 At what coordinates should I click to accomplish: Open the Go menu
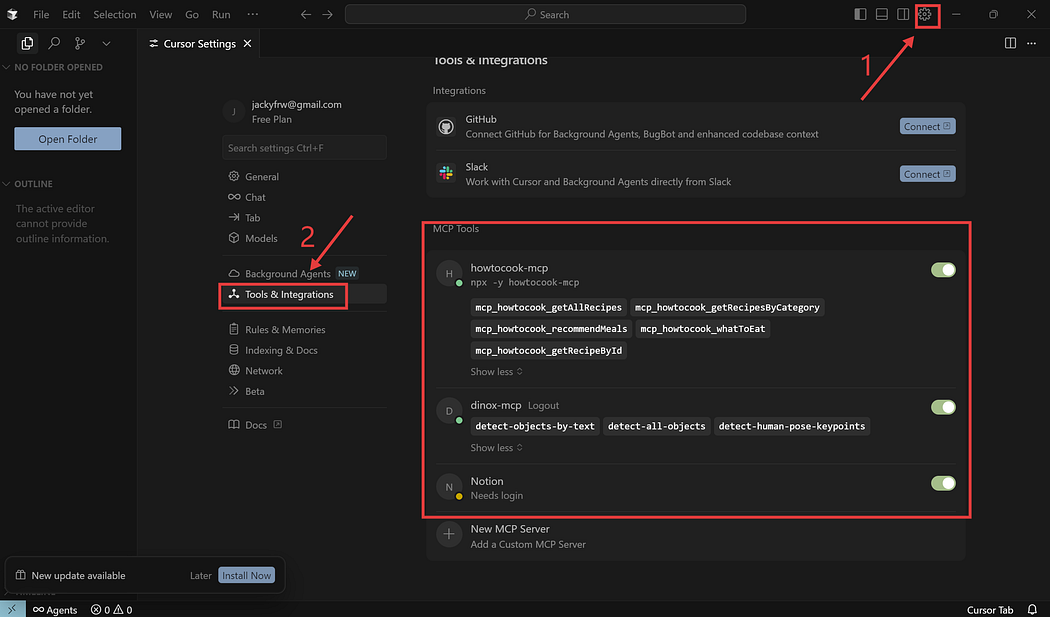[192, 14]
